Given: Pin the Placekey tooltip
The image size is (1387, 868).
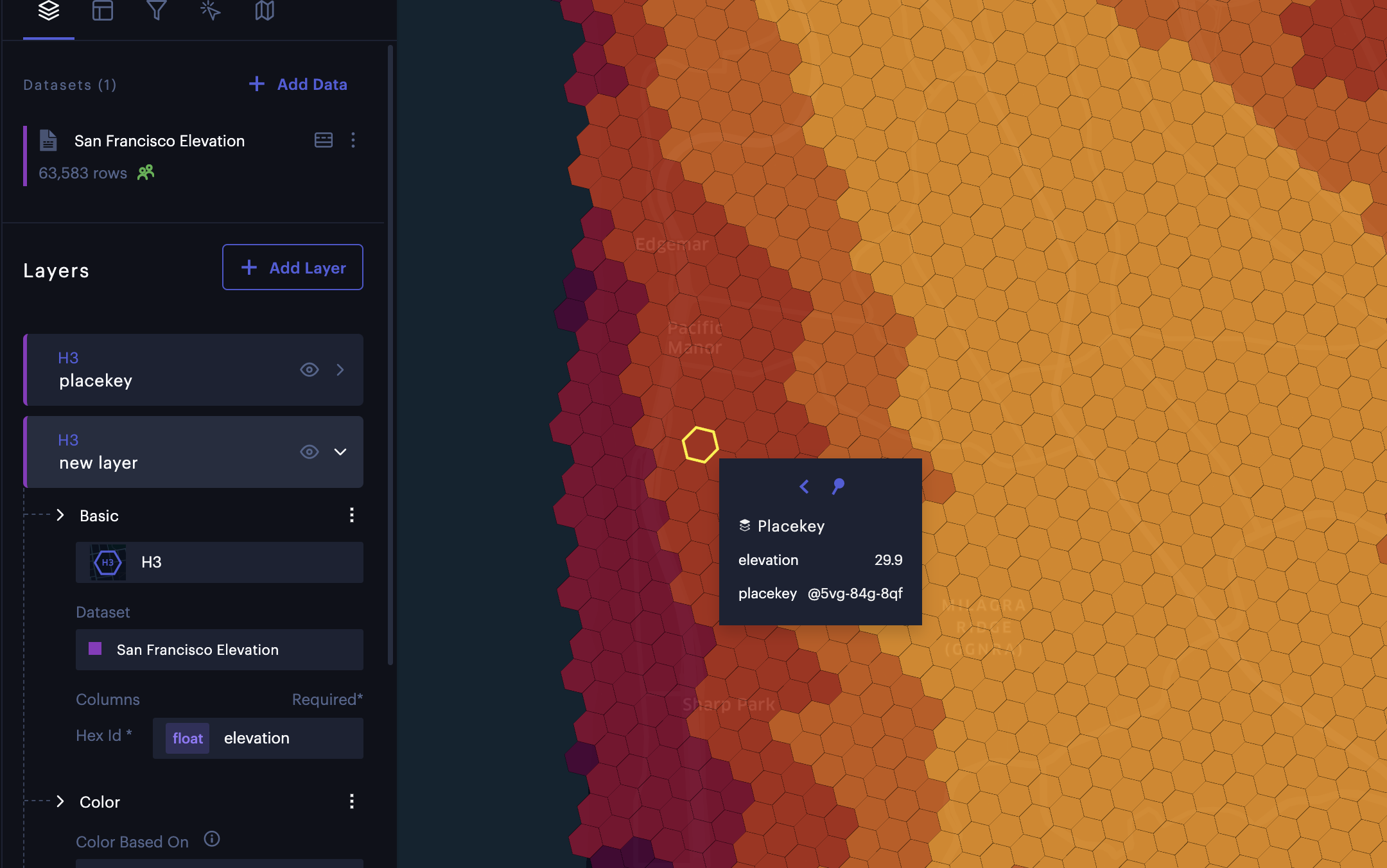Looking at the screenshot, I should 838,486.
